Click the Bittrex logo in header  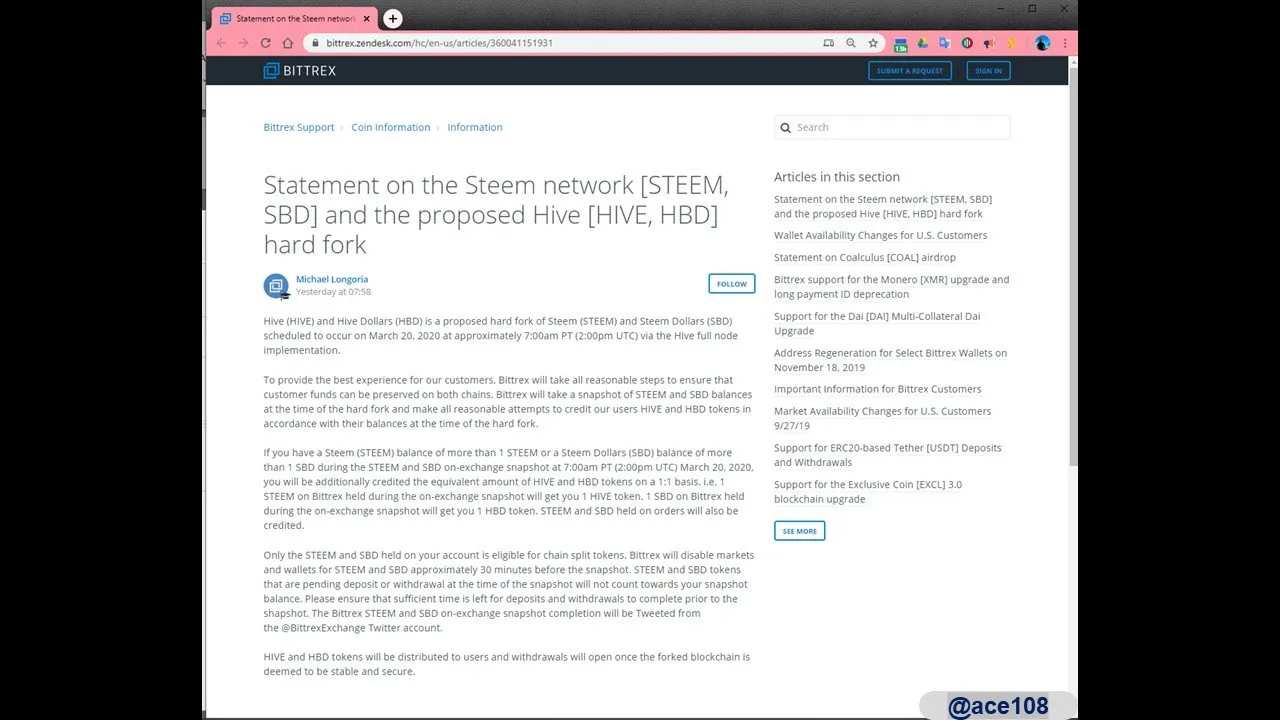pos(299,71)
